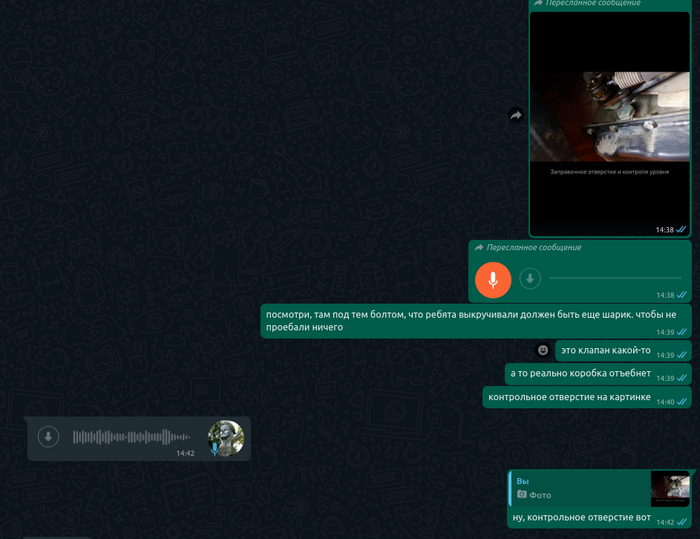Click the orange microphone icon in forwarded voice message
700x539 pixels.
coord(493,280)
